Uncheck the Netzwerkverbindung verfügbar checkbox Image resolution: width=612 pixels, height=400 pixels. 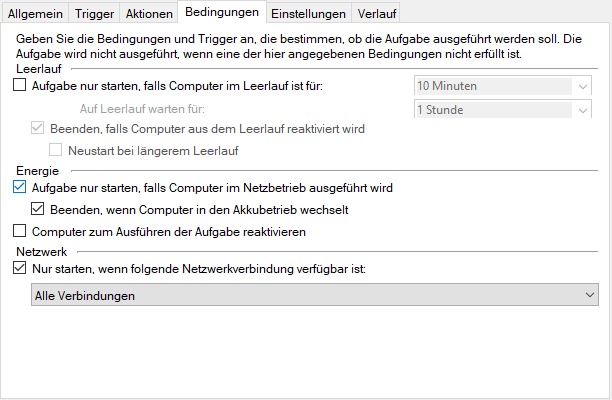pos(20,268)
